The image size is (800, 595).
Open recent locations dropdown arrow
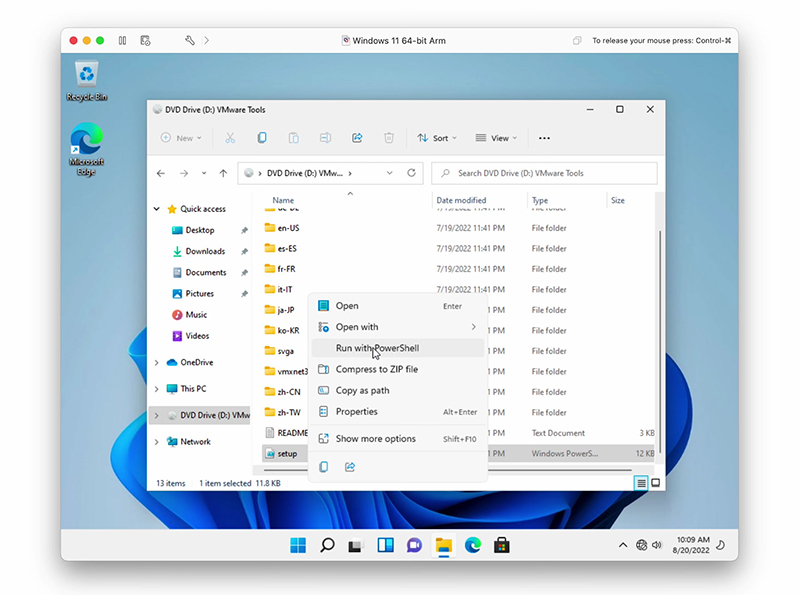pyautogui.click(x=204, y=173)
